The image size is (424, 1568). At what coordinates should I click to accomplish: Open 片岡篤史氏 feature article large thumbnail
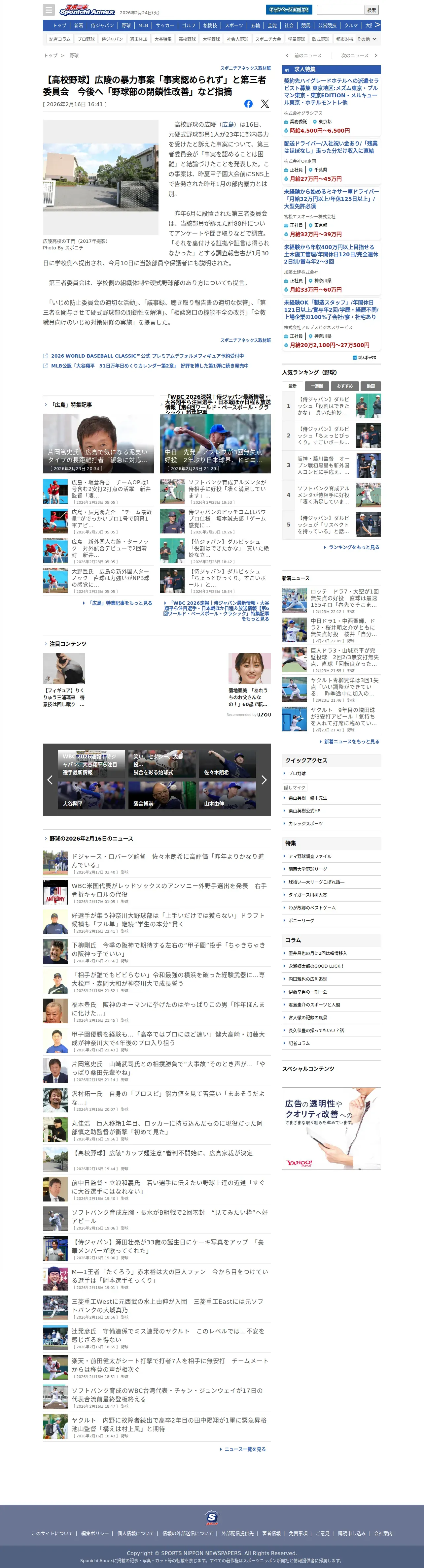[98, 444]
